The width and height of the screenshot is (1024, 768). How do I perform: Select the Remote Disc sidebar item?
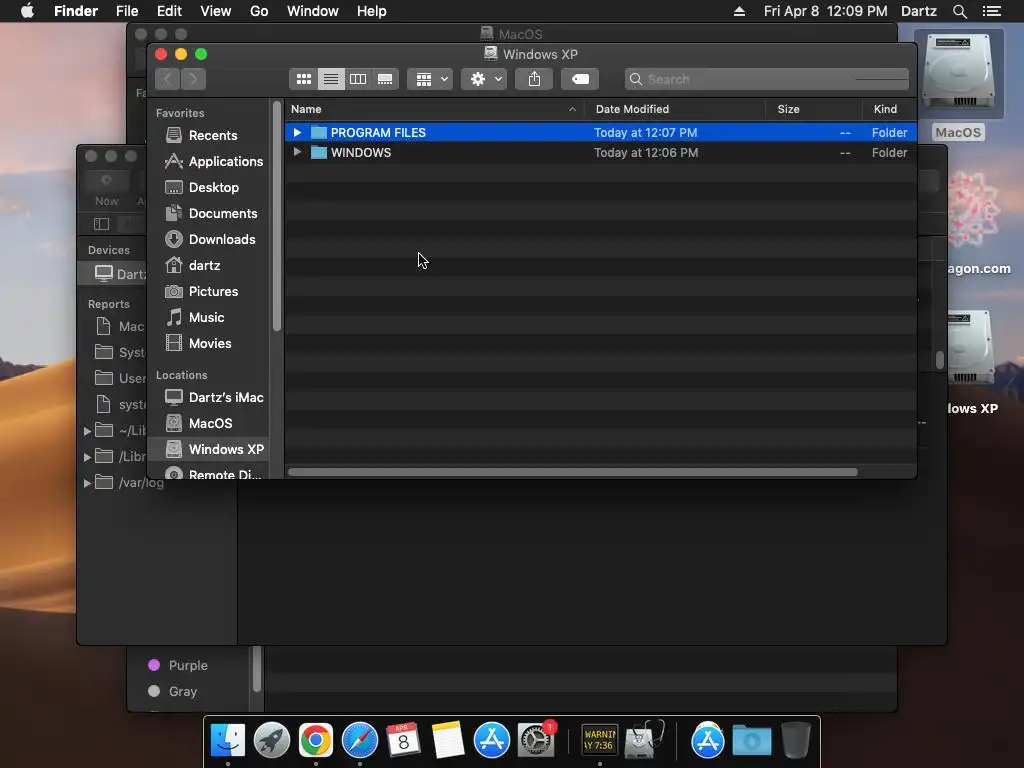[209, 473]
